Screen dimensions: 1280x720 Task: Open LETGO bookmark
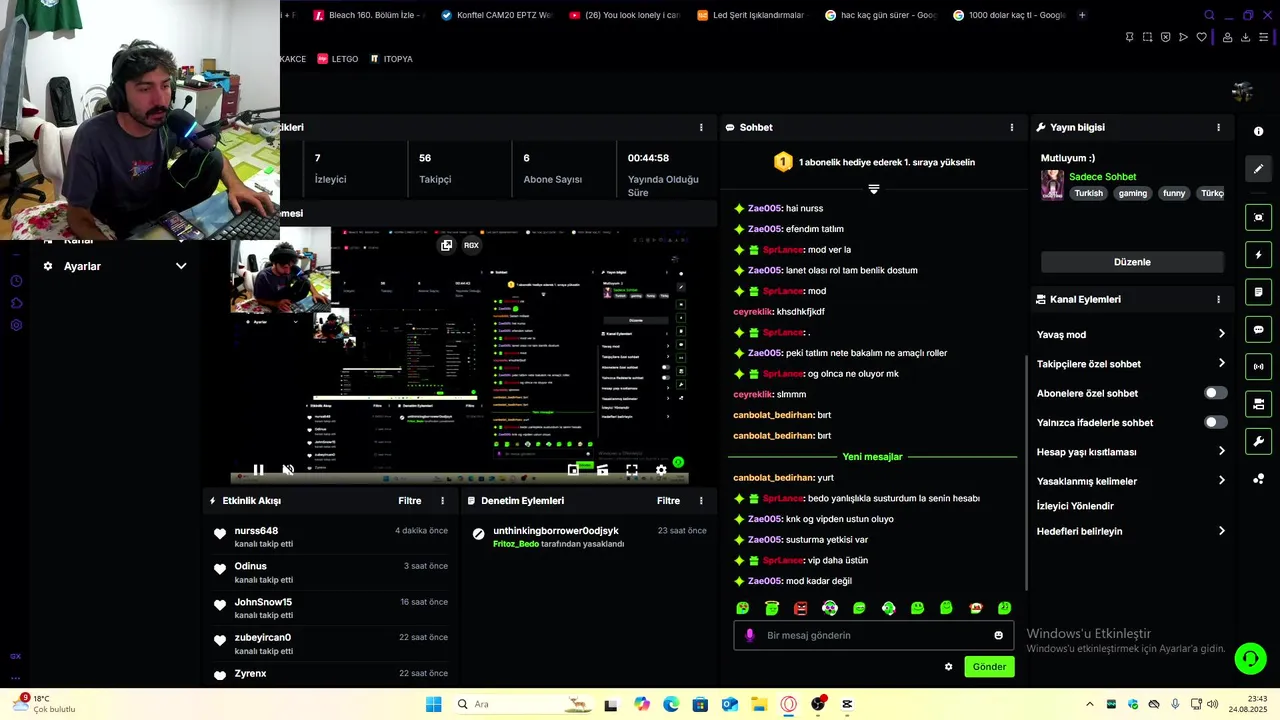(x=337, y=59)
